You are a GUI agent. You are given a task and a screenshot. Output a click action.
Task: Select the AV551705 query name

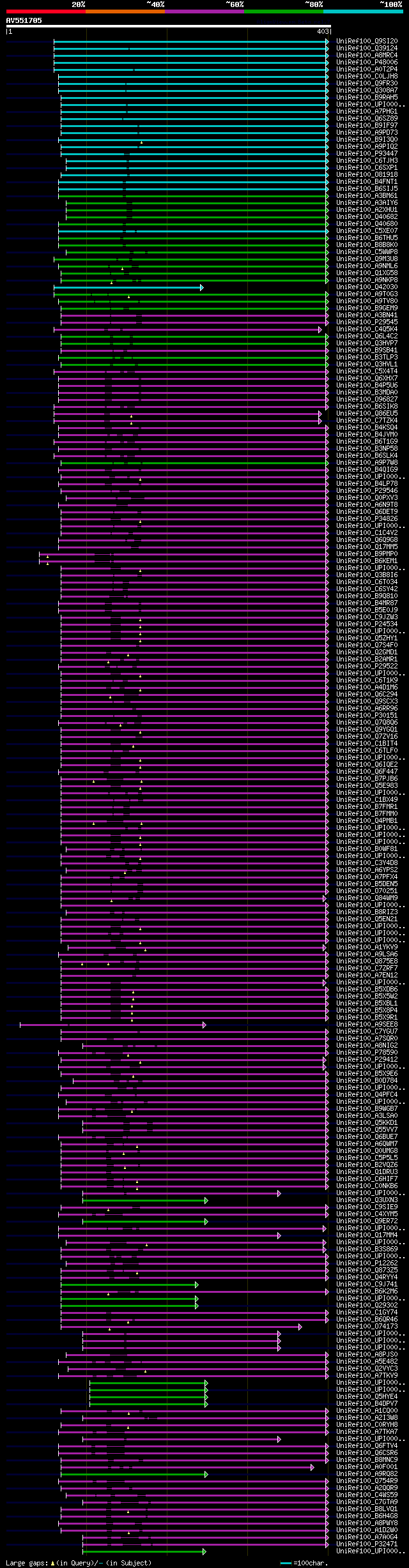click(24, 20)
